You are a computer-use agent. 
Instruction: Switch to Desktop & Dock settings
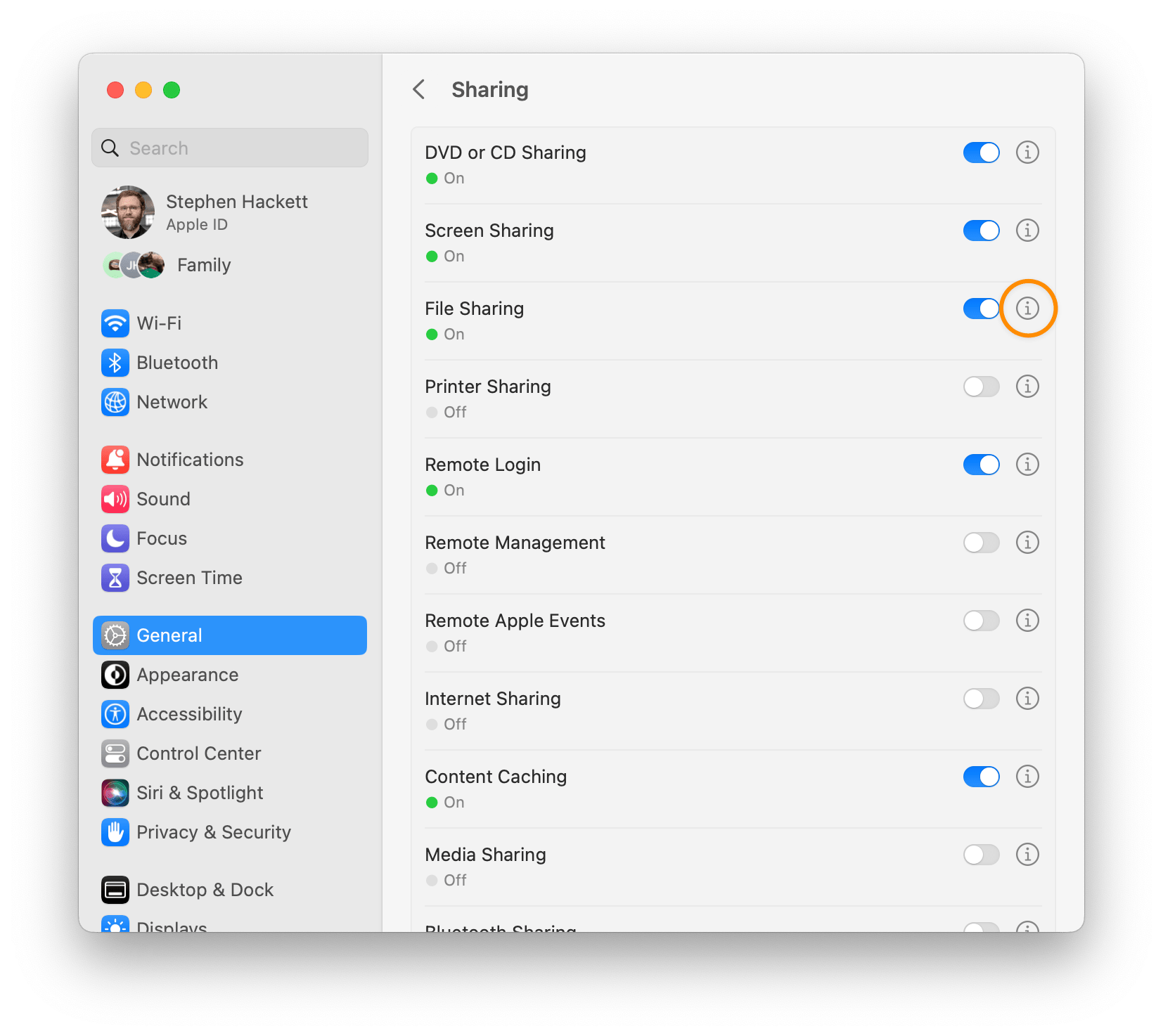coord(205,889)
